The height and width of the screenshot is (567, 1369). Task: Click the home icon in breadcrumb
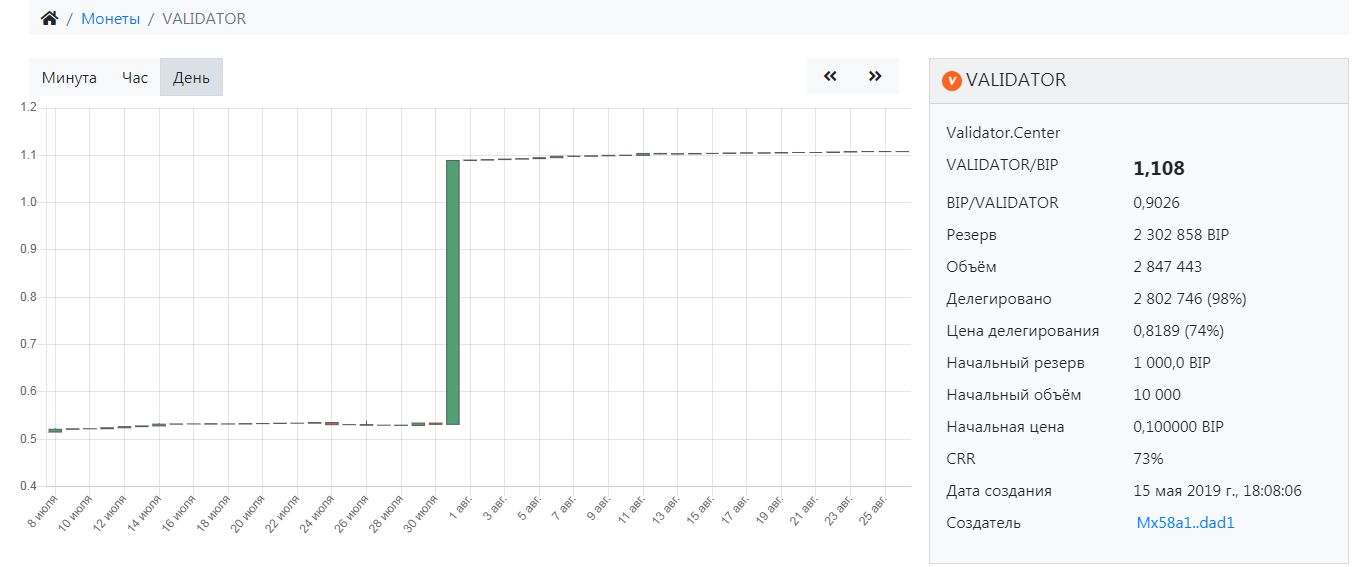(x=49, y=18)
